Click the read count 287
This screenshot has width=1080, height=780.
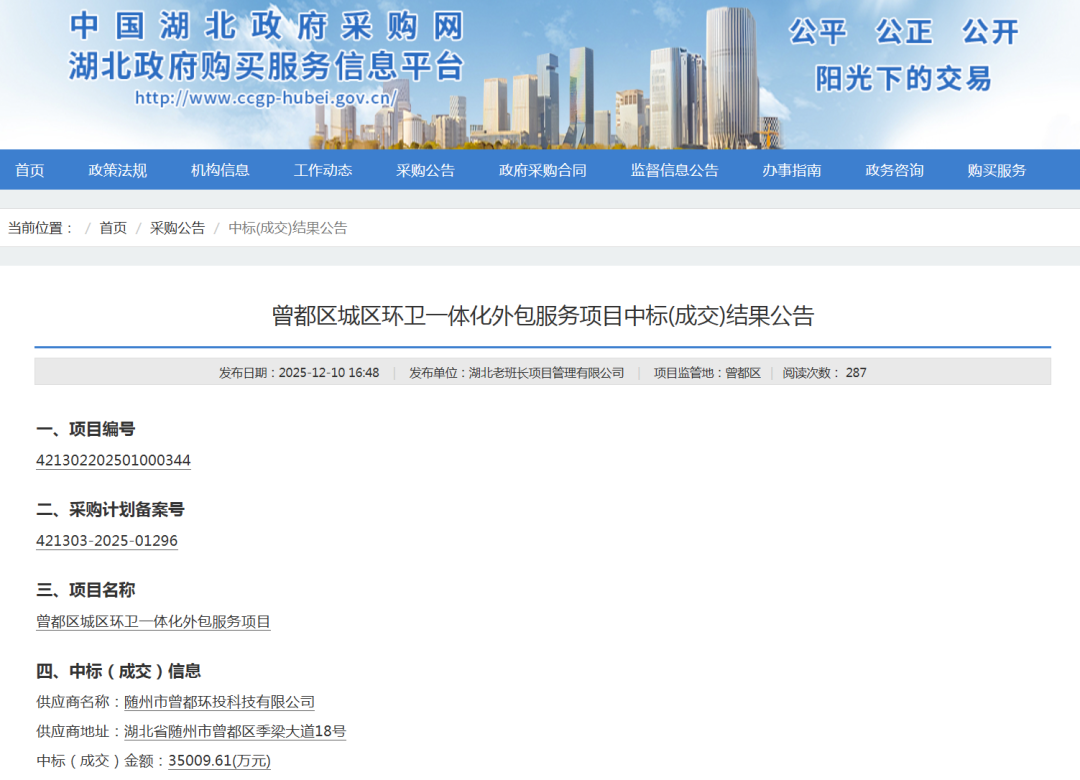click(856, 373)
